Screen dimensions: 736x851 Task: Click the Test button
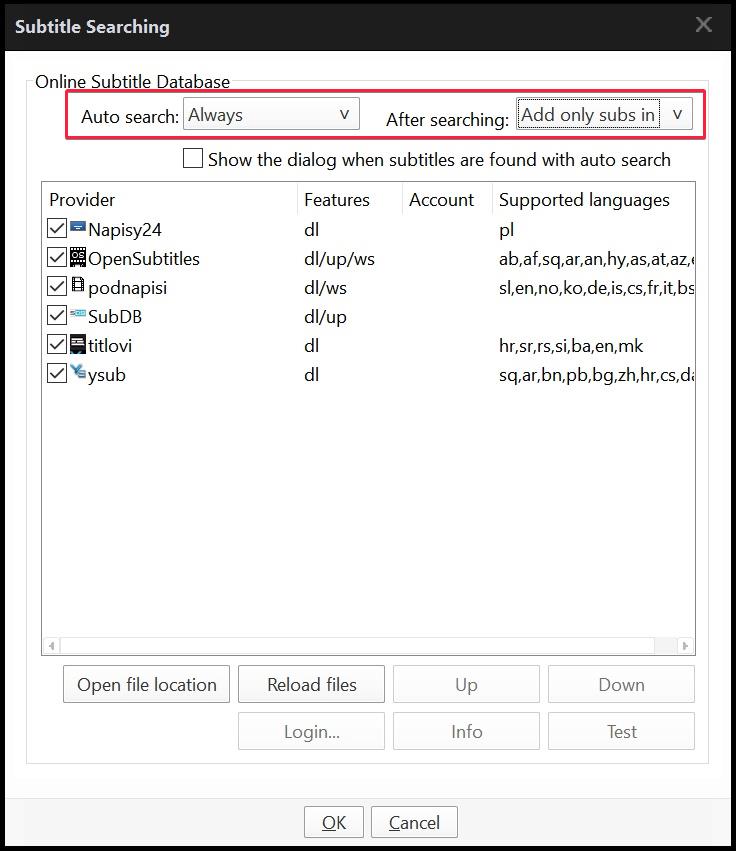pos(621,731)
